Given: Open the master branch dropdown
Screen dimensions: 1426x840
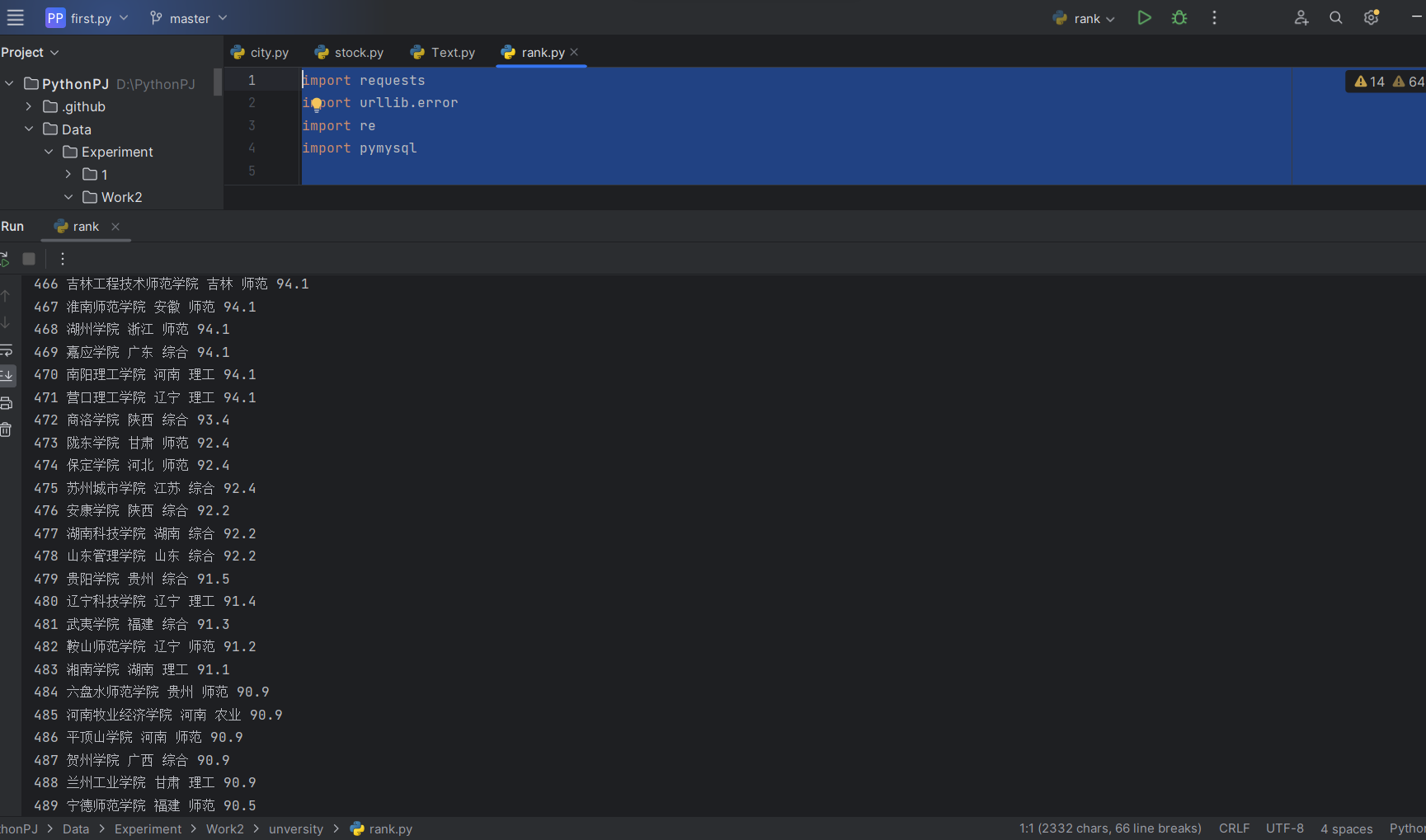Looking at the screenshot, I should (x=188, y=18).
